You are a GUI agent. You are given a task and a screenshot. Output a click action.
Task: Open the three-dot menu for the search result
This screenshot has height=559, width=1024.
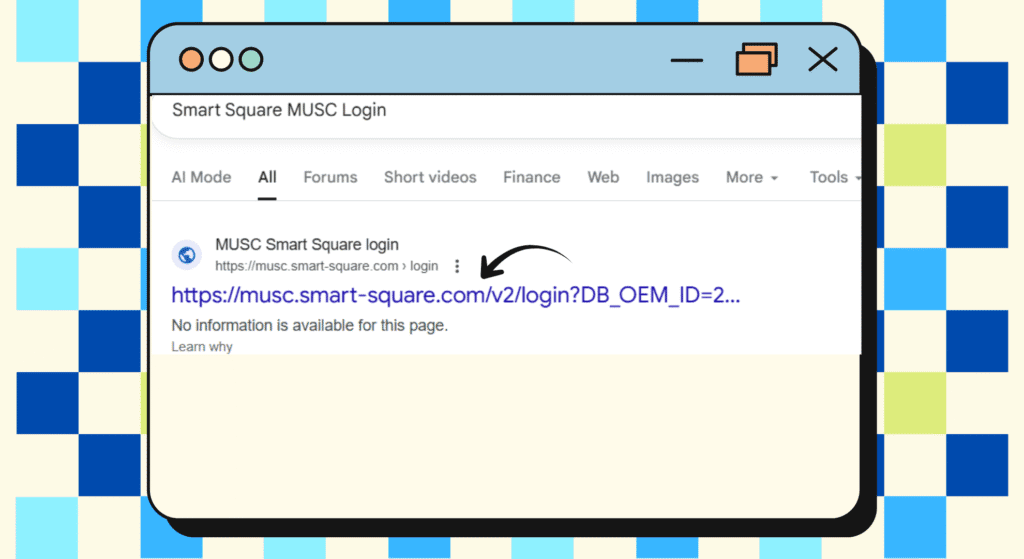pos(457,266)
